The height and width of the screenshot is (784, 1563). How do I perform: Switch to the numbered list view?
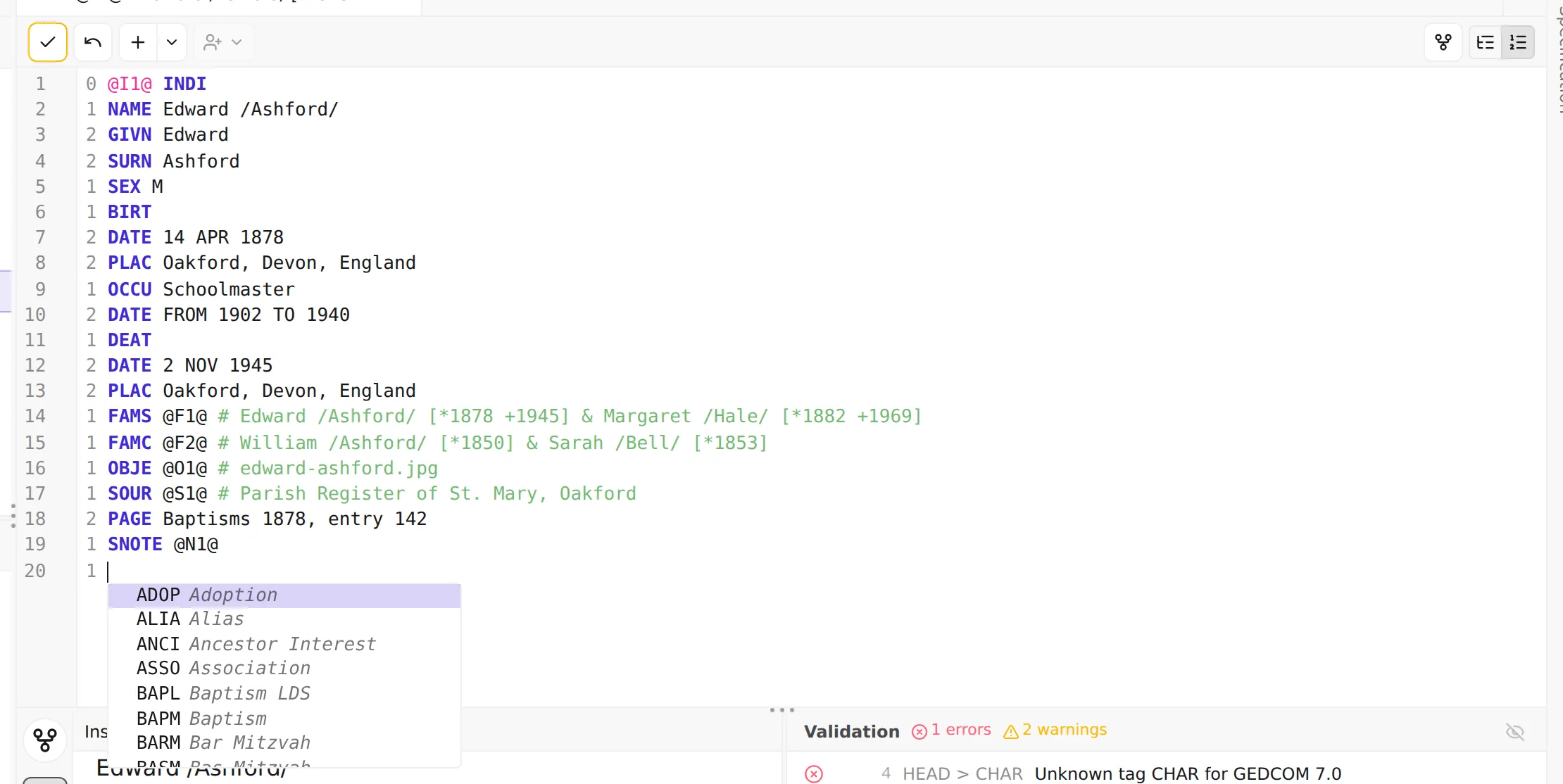tap(1518, 42)
